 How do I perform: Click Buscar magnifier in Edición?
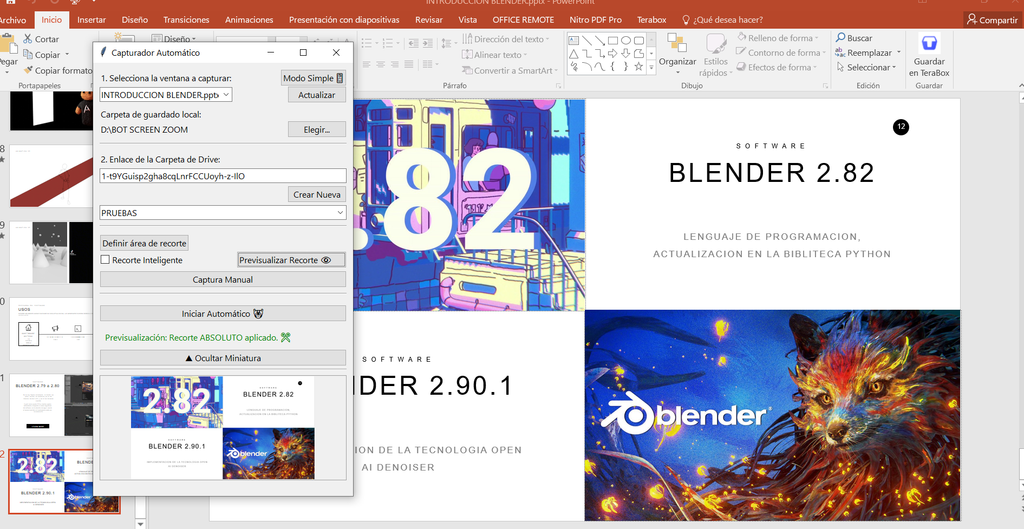point(840,39)
